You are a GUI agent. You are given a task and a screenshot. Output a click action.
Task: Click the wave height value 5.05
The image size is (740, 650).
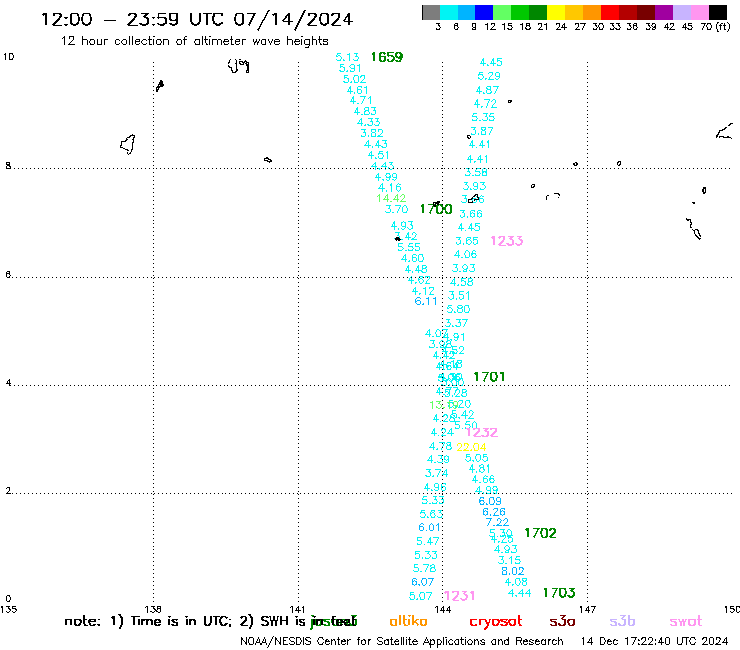(x=477, y=458)
